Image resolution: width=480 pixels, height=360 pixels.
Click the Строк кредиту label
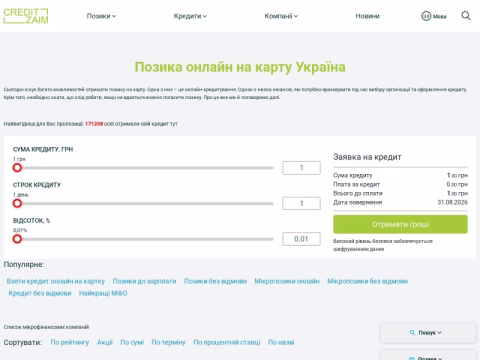(37, 185)
